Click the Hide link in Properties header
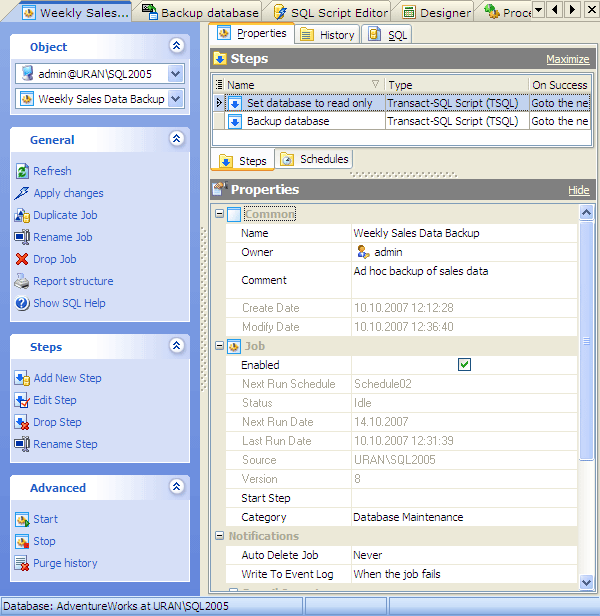 point(578,190)
